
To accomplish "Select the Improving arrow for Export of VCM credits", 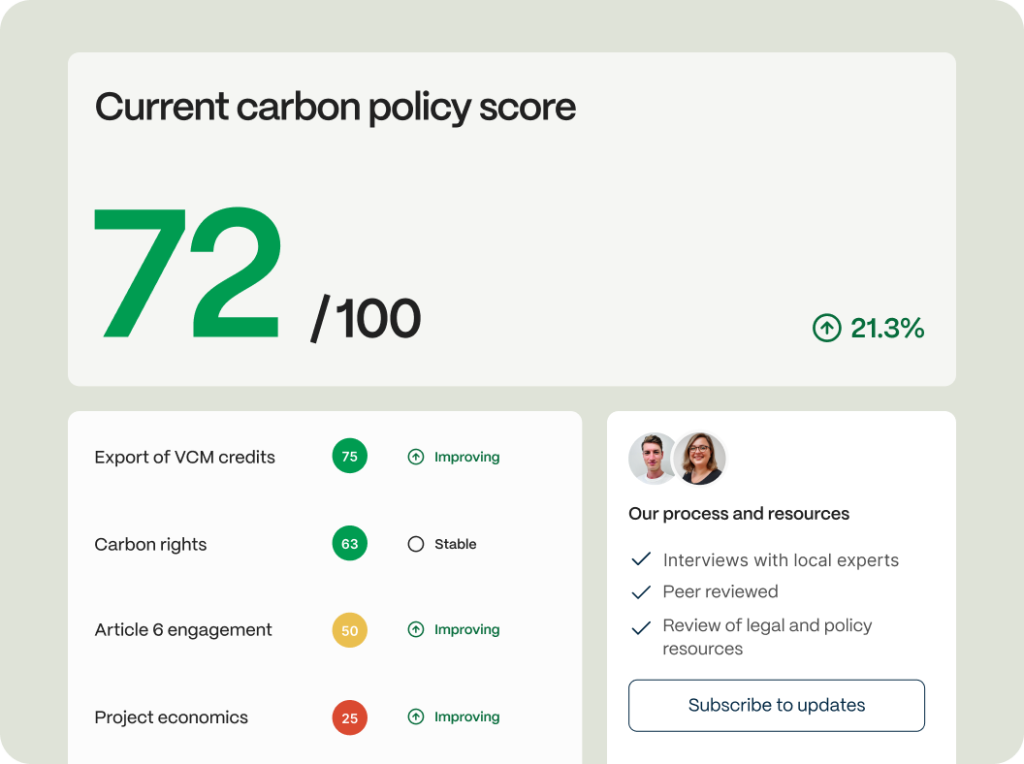I will point(416,457).
